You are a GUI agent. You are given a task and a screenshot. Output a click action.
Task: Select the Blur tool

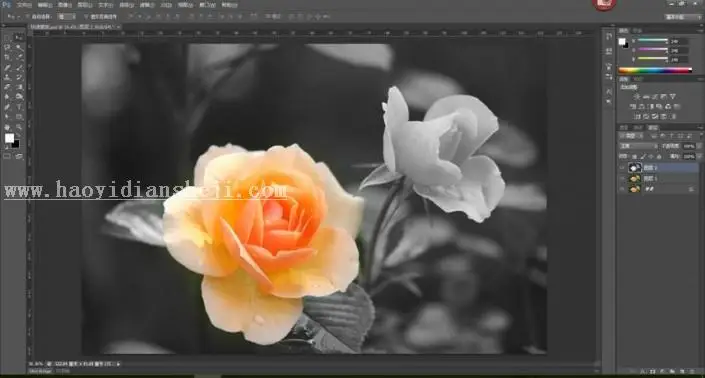click(7, 96)
